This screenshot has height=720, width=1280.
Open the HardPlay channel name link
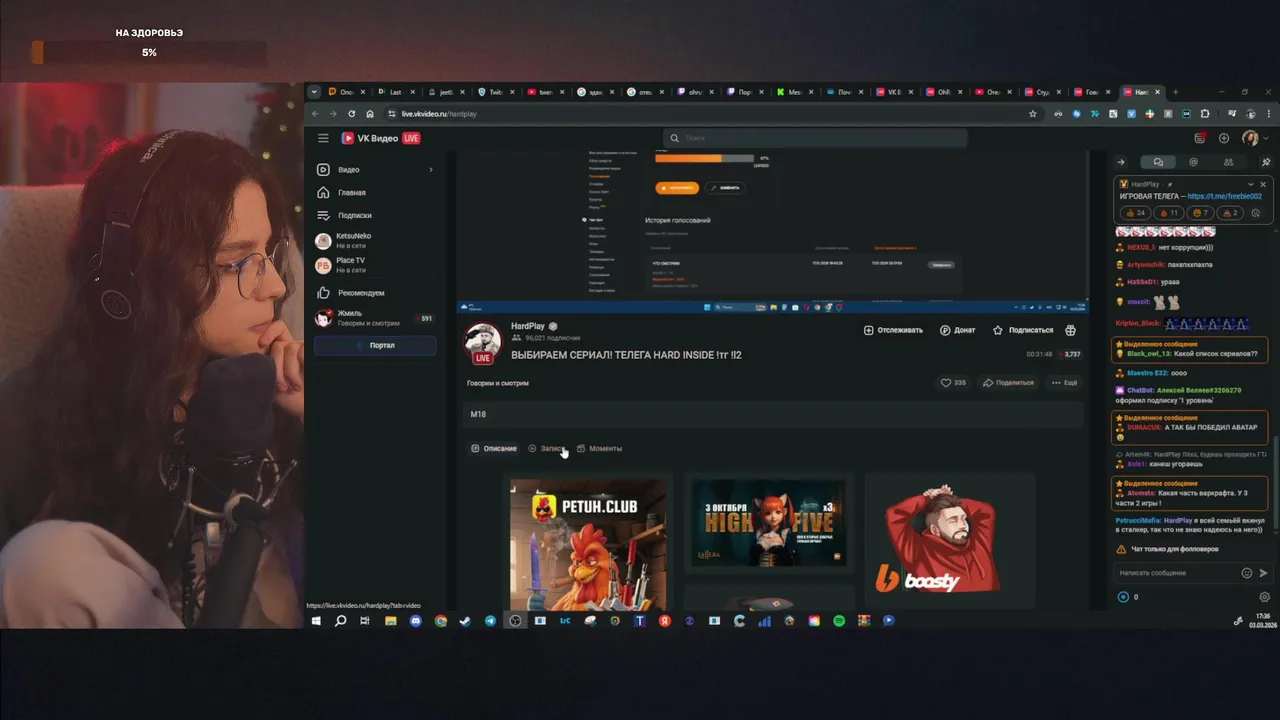click(527, 326)
